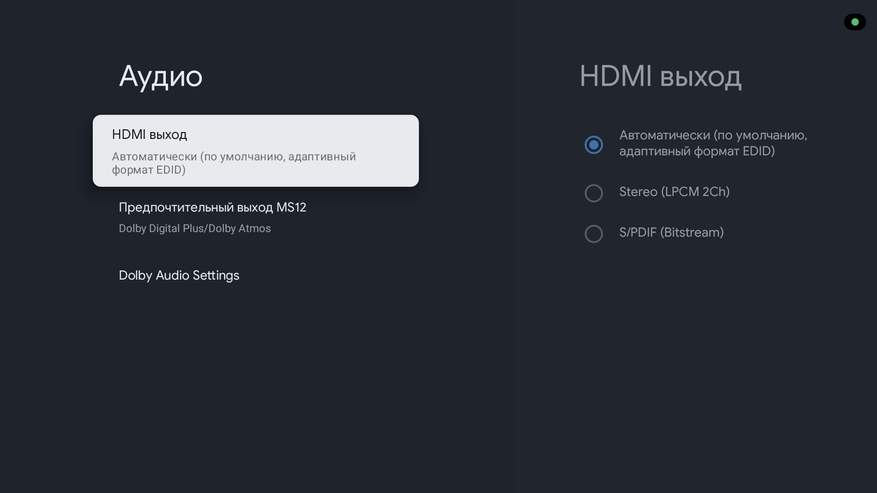The width and height of the screenshot is (877, 493).
Task: Click the Аудио page heading
Action: click(x=160, y=76)
